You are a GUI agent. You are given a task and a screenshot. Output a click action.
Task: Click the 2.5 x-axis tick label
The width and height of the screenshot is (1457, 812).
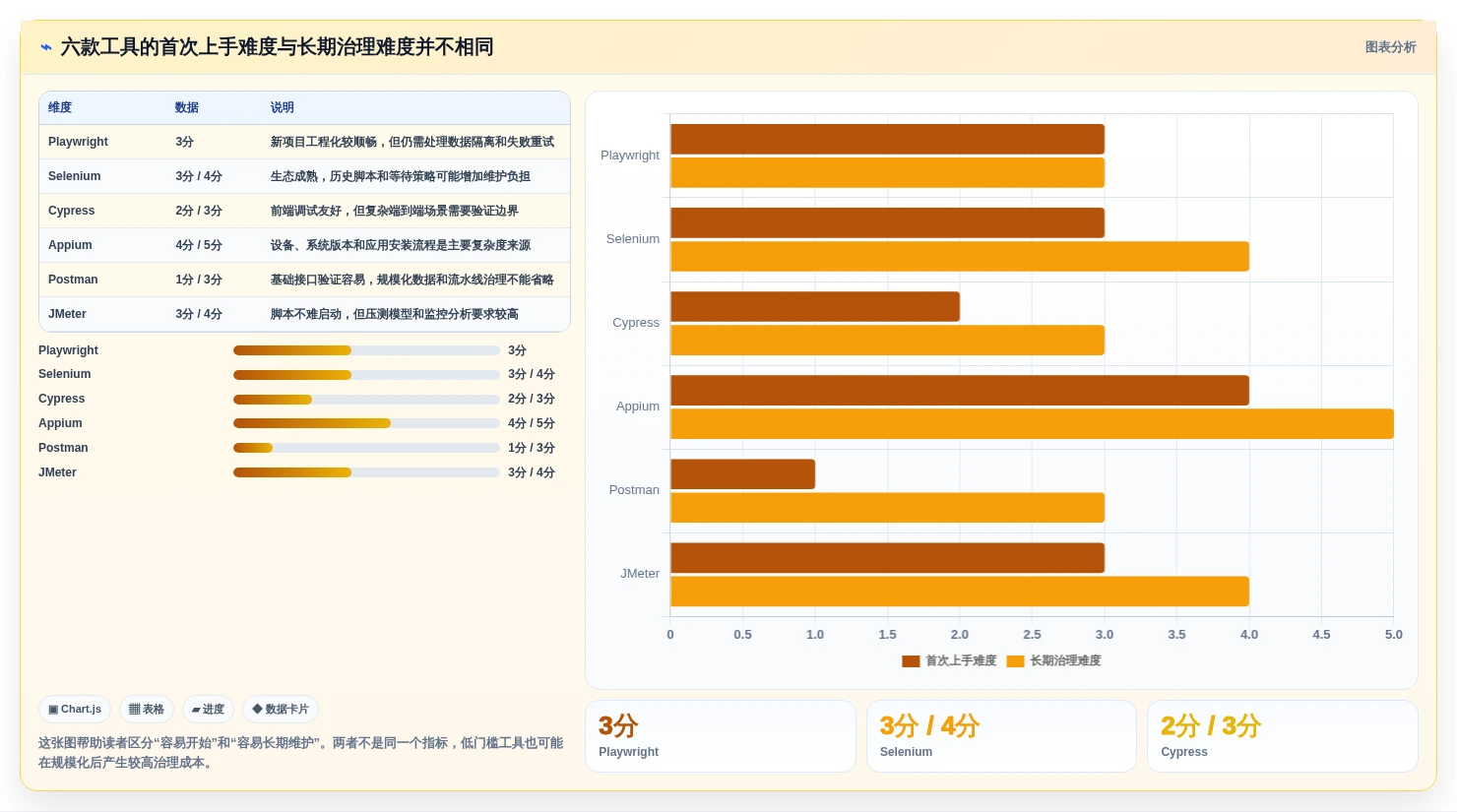tap(1032, 635)
